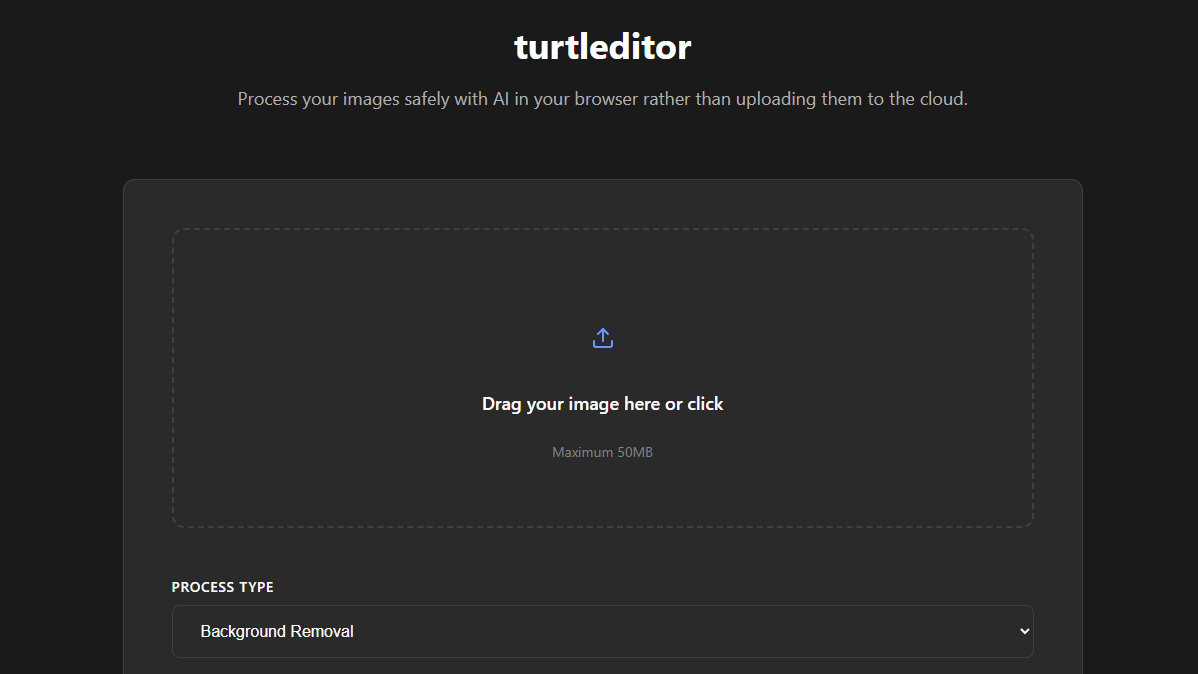
Task: Click 'Drag your image here or click' text
Action: tap(602, 403)
